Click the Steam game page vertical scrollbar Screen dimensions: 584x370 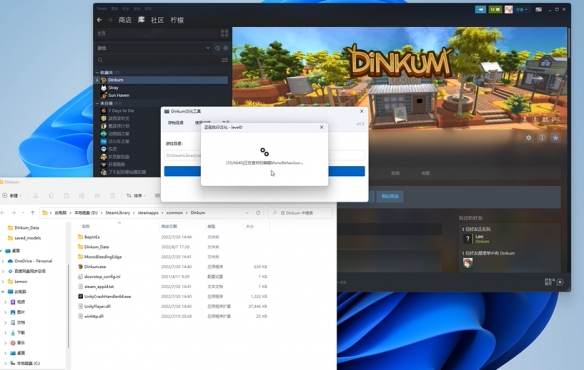tap(569, 43)
